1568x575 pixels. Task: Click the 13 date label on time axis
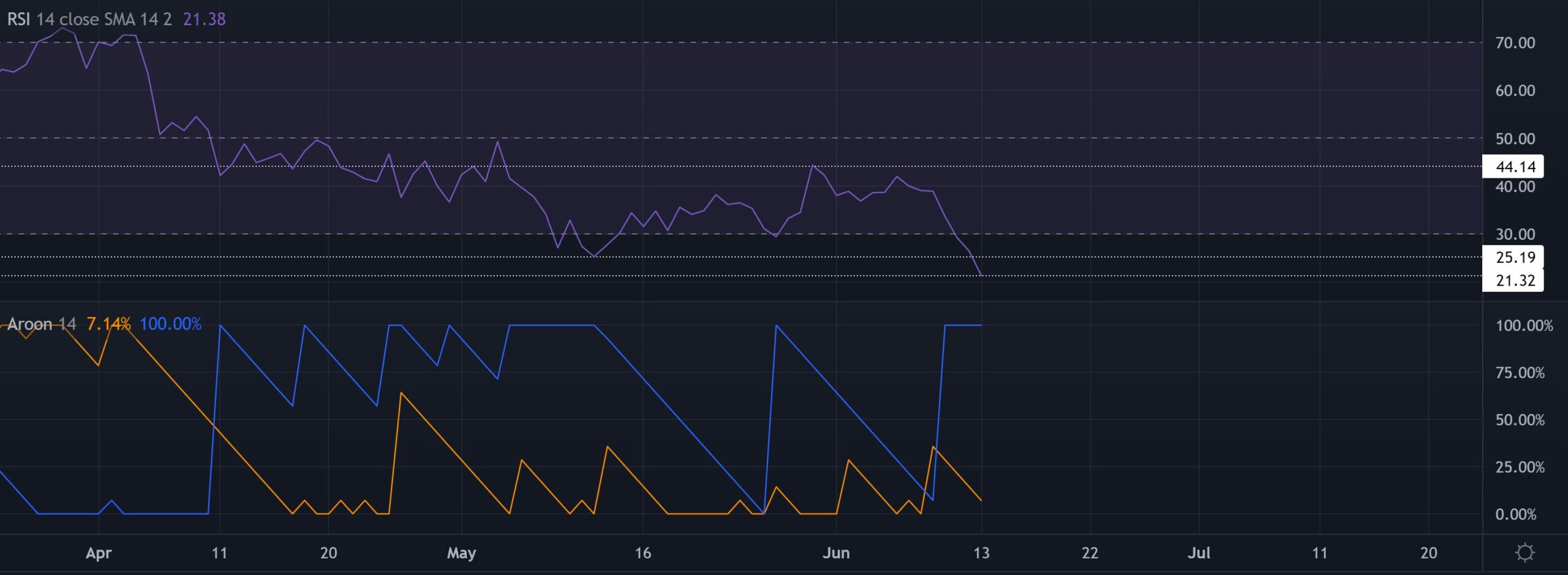point(981,553)
